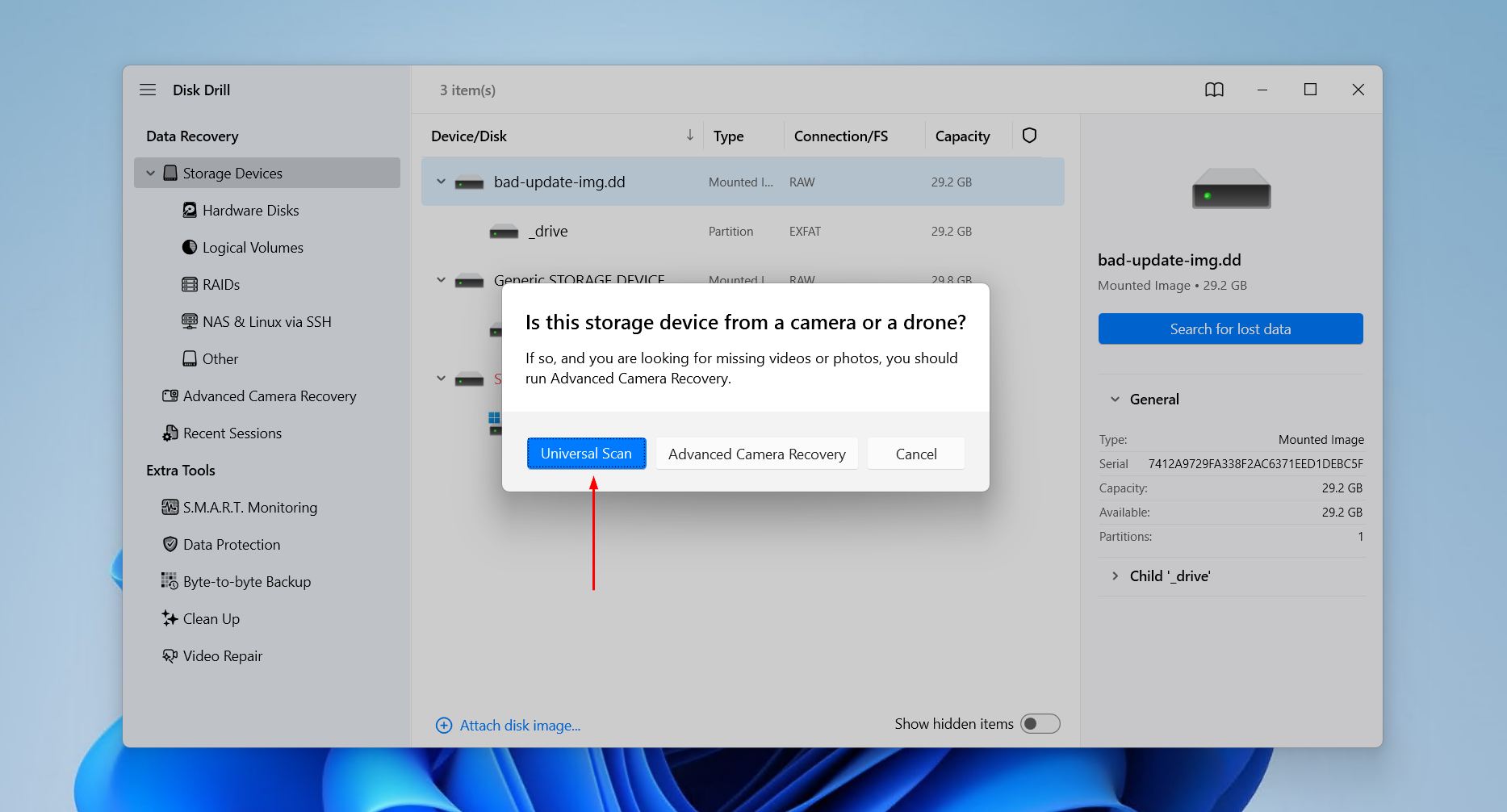Click the Attach disk image link
The image size is (1507, 812).
point(520,725)
